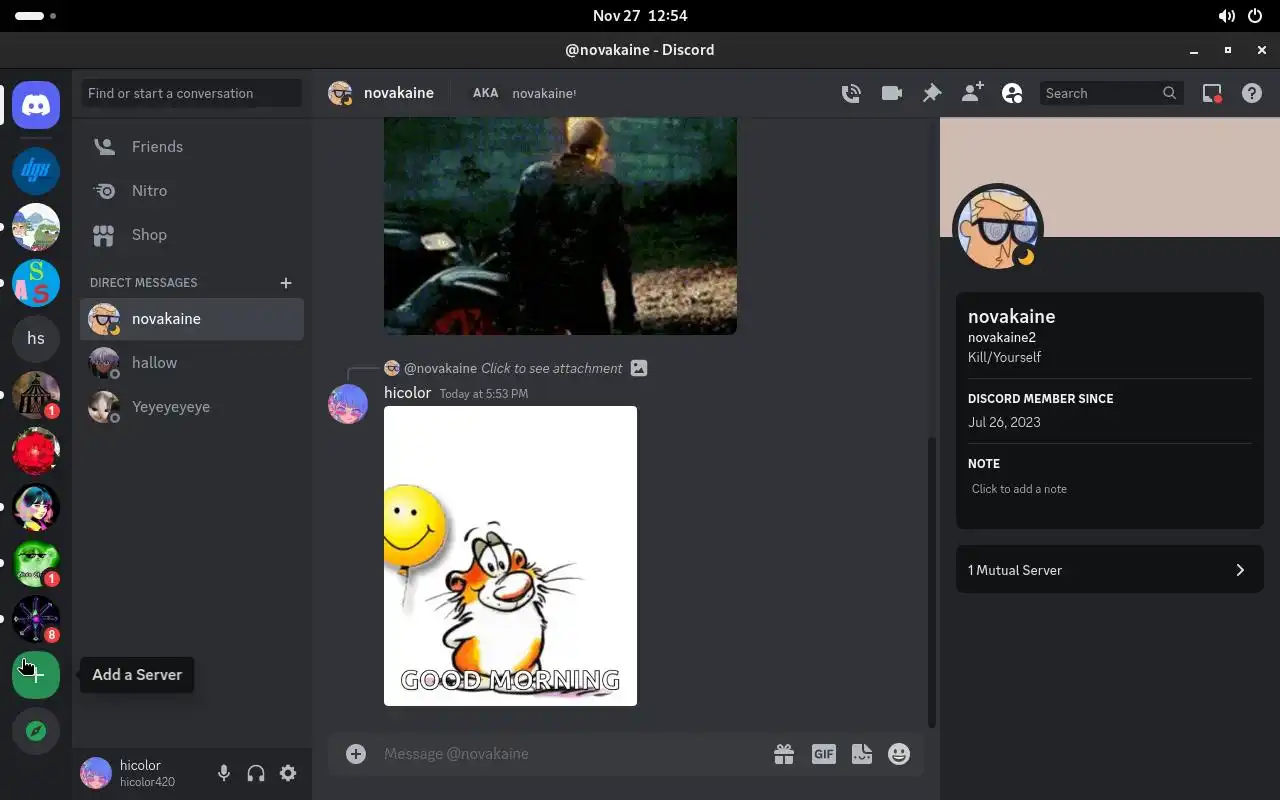Focus the Message @novakaine input
Viewport: 1280px width, 800px height.
(x=570, y=754)
